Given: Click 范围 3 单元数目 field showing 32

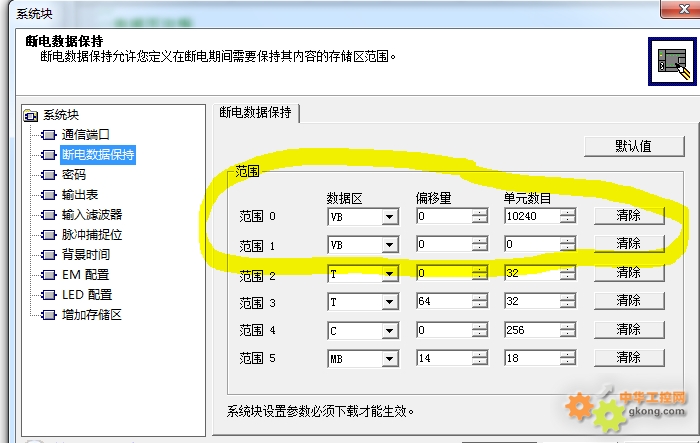Looking at the screenshot, I should coord(532,301).
